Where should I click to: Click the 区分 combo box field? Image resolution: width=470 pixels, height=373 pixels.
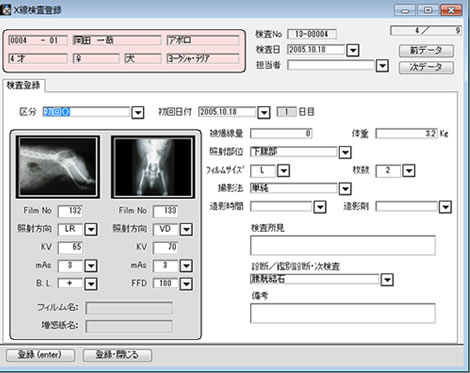(86, 112)
